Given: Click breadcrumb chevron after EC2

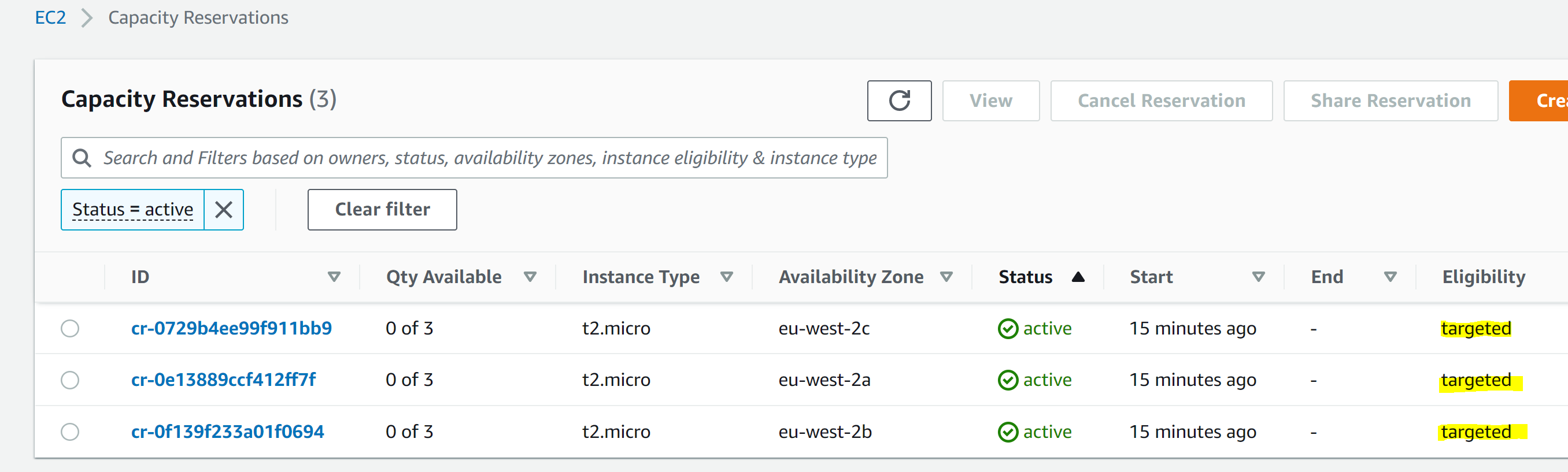Looking at the screenshot, I should [87, 18].
